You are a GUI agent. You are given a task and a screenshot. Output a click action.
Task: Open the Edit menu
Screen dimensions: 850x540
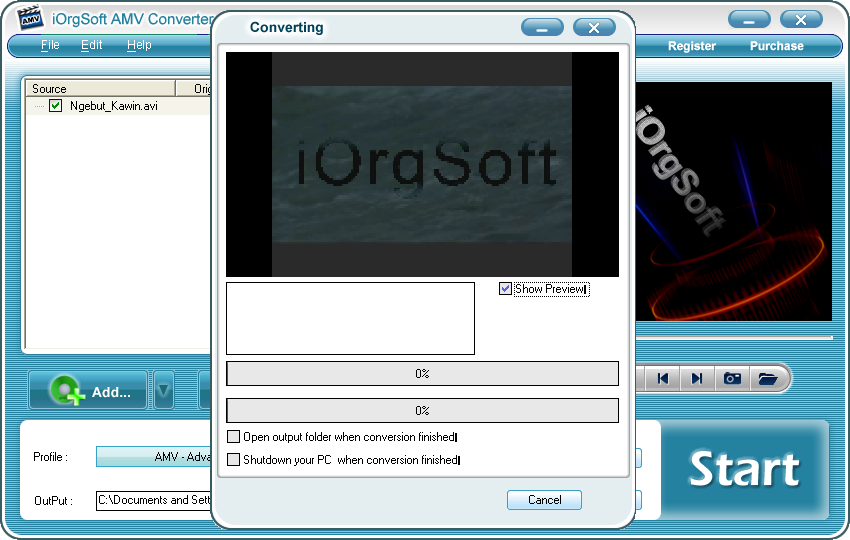click(91, 45)
